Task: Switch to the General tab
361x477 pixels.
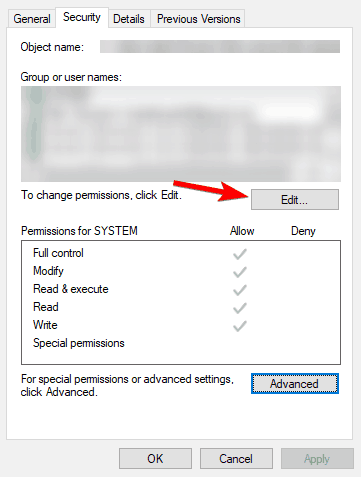Action: tap(32, 19)
